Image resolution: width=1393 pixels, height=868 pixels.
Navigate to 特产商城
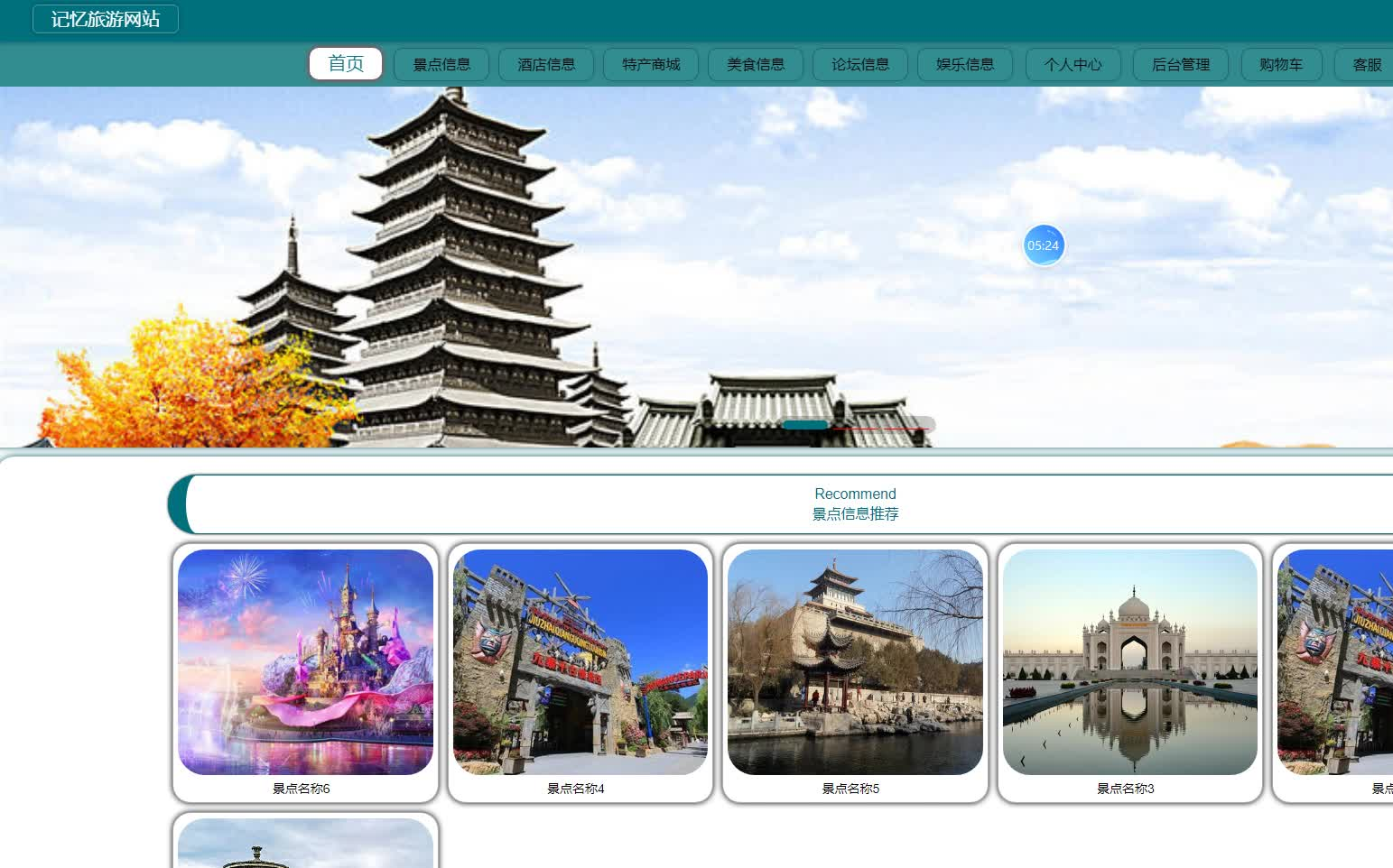(x=651, y=64)
